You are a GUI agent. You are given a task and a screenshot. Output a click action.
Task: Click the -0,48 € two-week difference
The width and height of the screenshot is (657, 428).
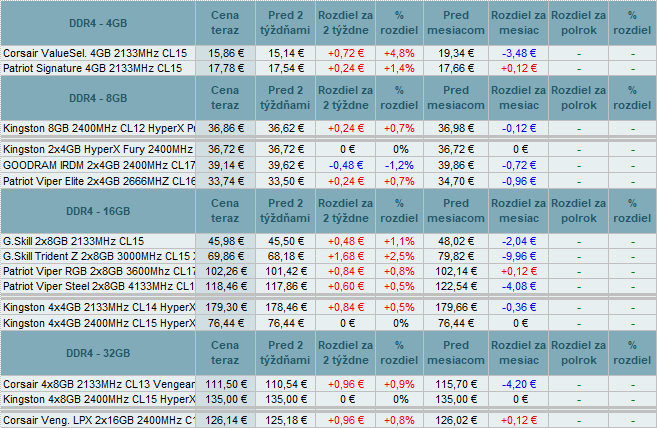click(346, 165)
